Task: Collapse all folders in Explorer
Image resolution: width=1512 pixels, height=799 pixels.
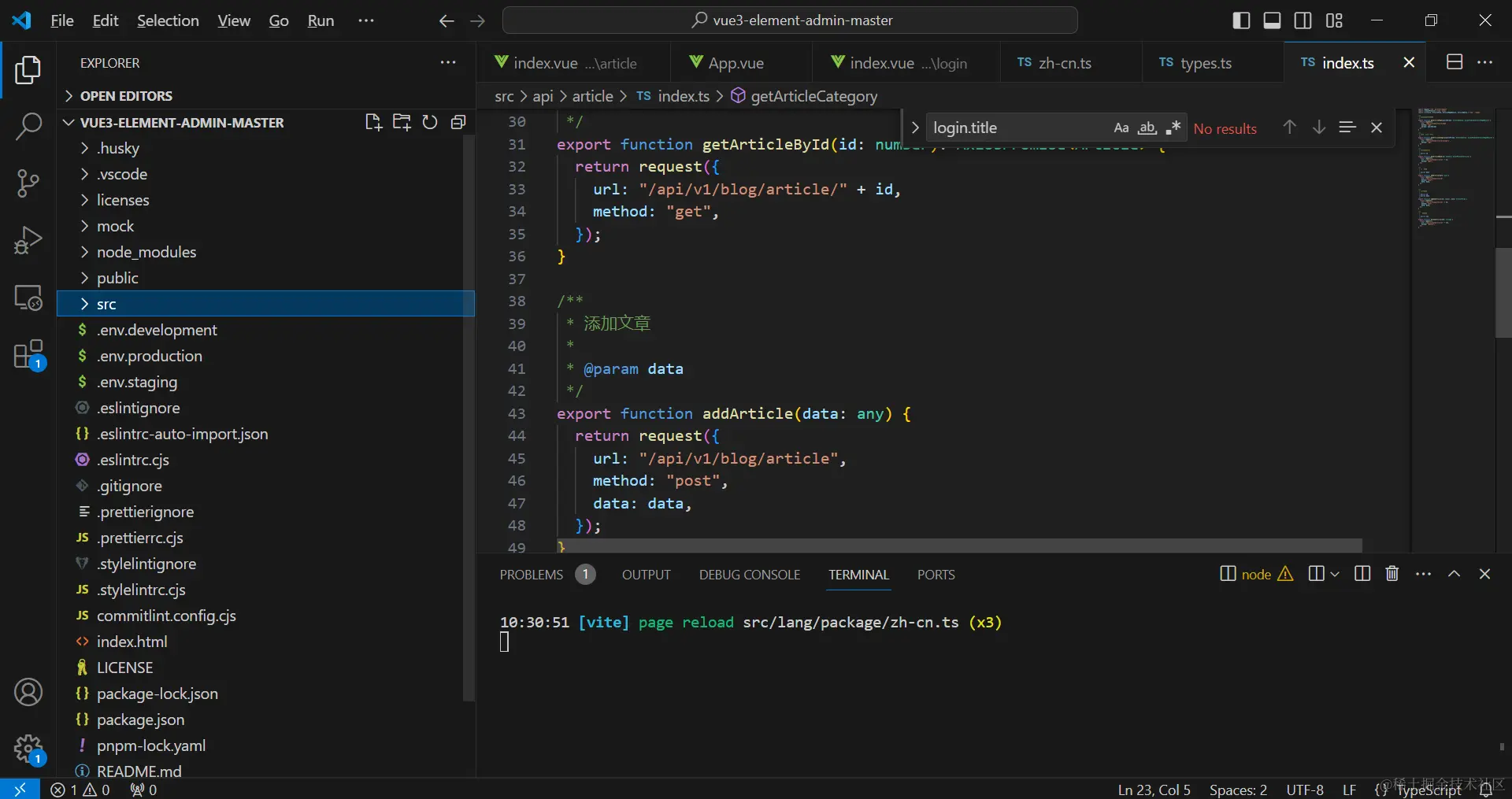Action: pyautogui.click(x=458, y=122)
